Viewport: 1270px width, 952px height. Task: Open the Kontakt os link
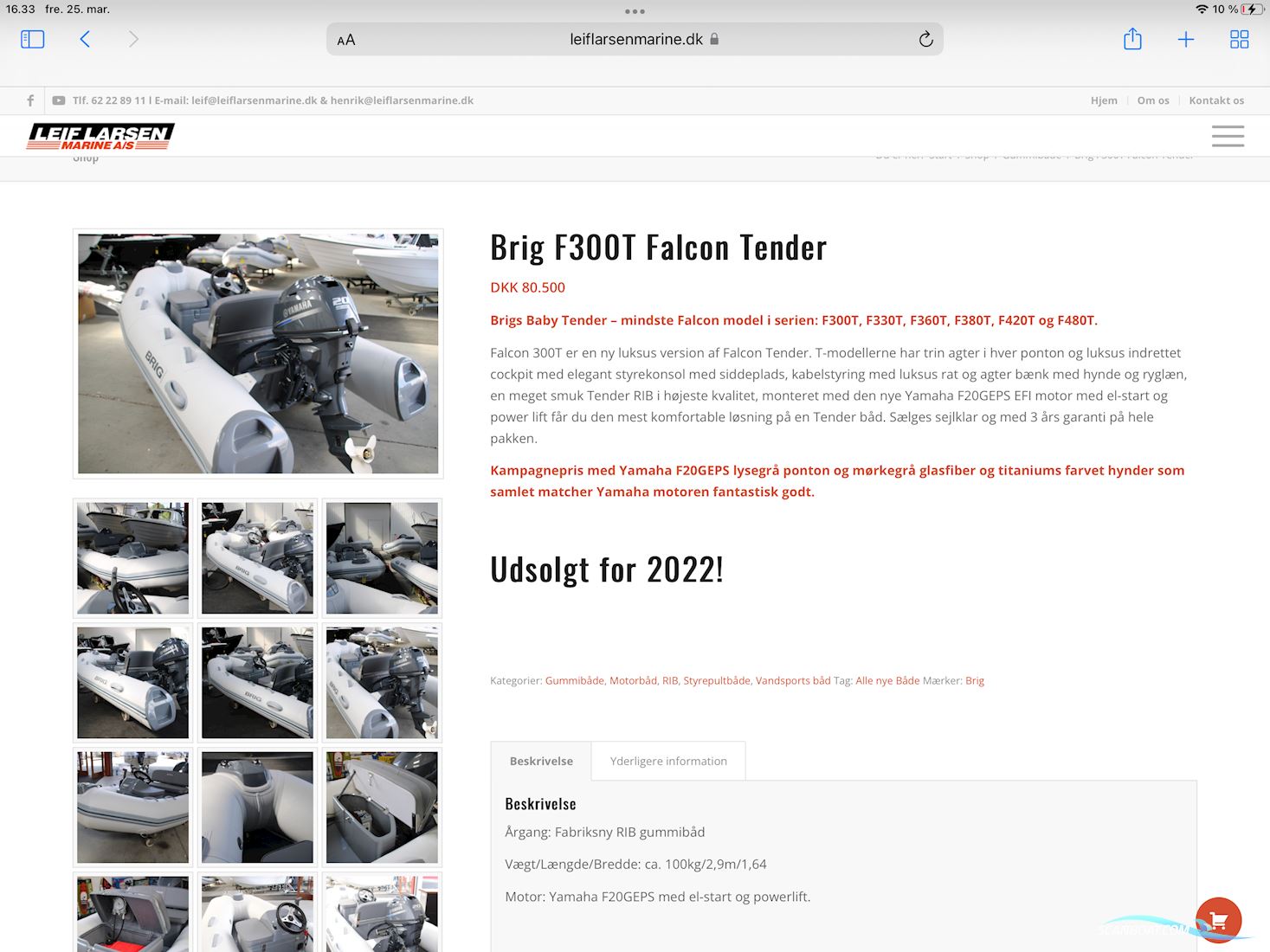pos(1215,100)
